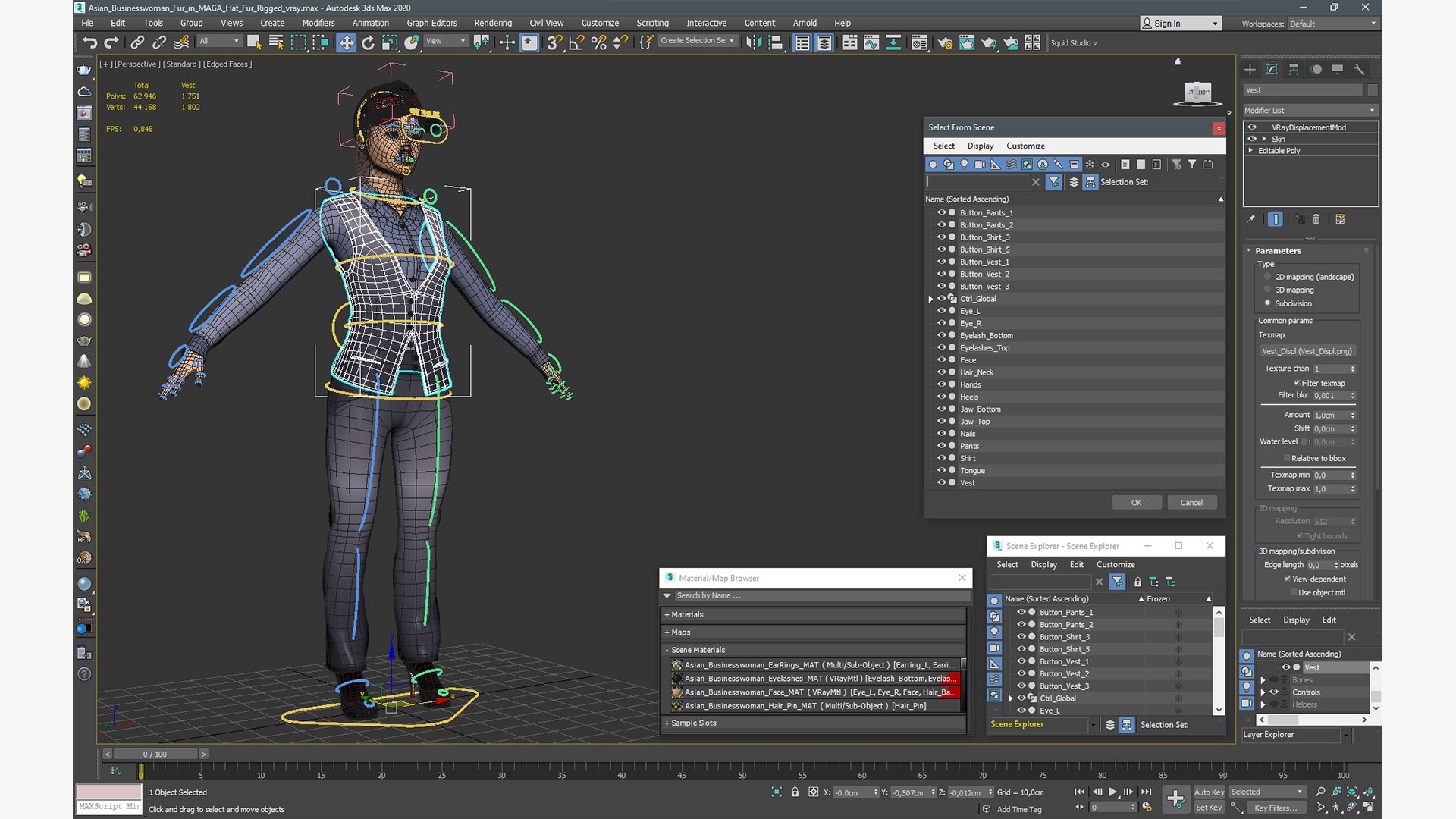Open Select by Name tool
Viewport: 1456px width, 819px height.
276,42
